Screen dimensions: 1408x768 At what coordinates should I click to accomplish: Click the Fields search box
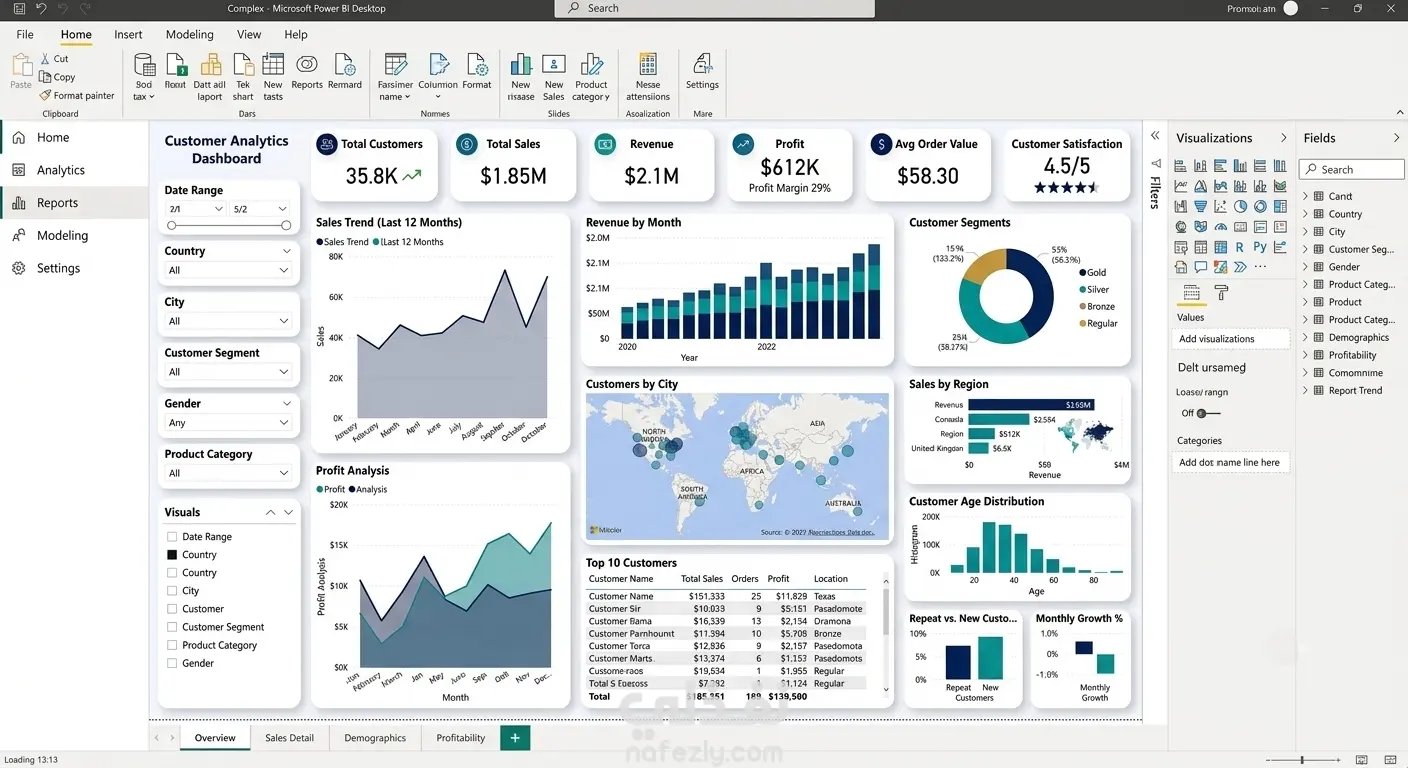(x=1351, y=170)
